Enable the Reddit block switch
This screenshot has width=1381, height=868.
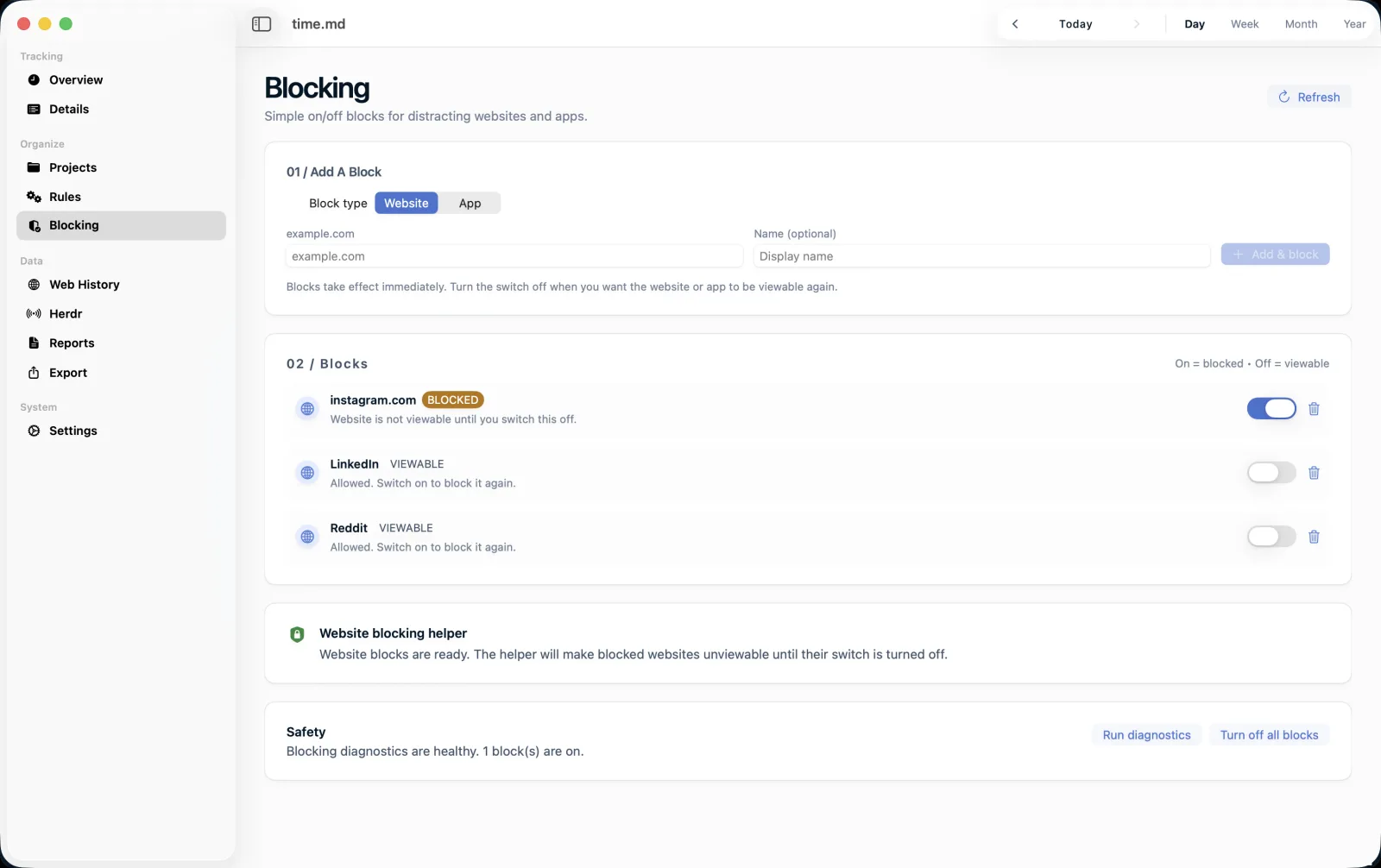(x=1271, y=537)
